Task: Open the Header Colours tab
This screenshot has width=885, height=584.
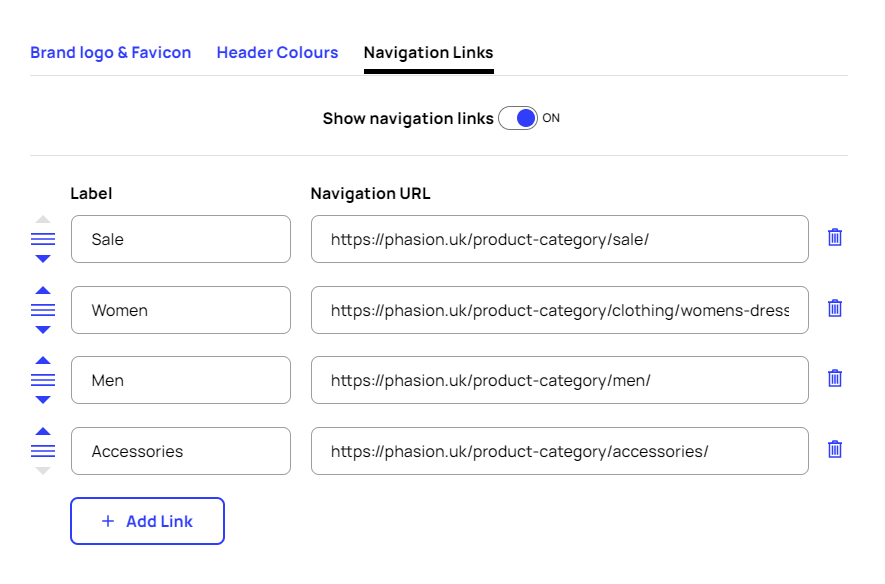Action: 277,52
